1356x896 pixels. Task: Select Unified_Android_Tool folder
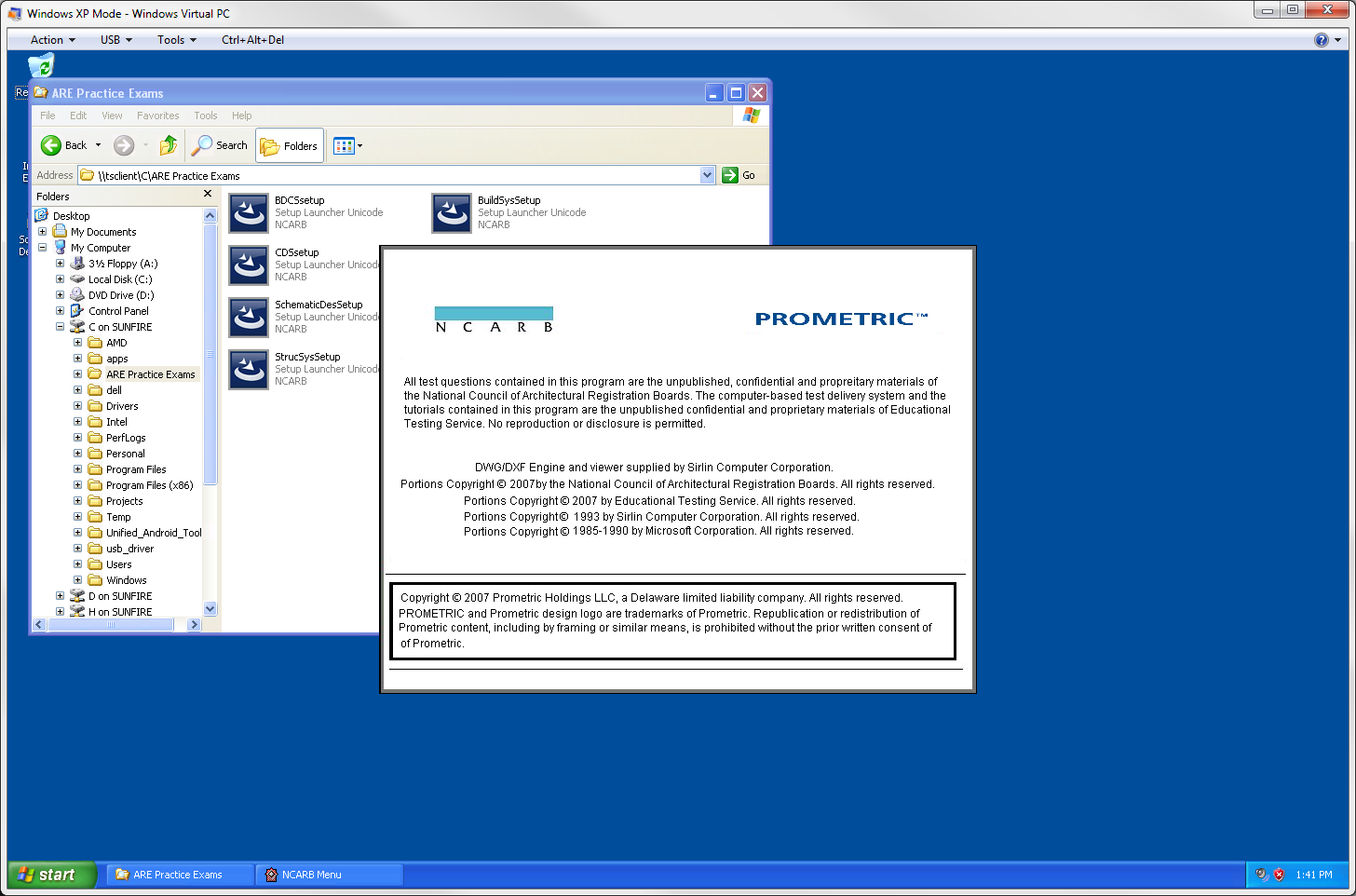154,533
